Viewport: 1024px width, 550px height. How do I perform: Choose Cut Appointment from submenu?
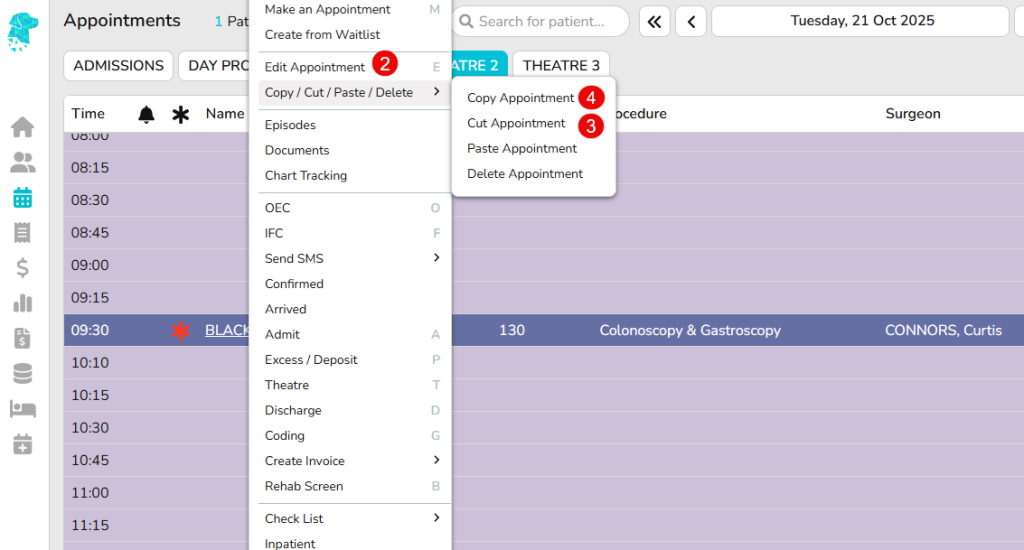click(x=516, y=123)
